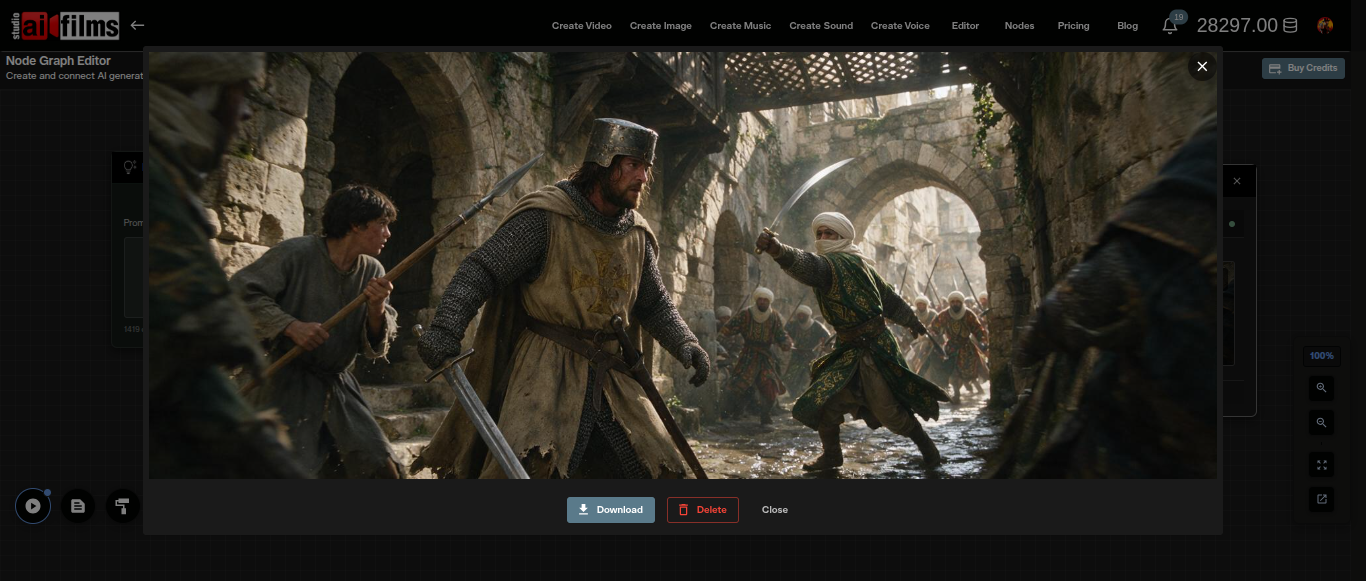Go to the Nodes page

pos(1019,26)
